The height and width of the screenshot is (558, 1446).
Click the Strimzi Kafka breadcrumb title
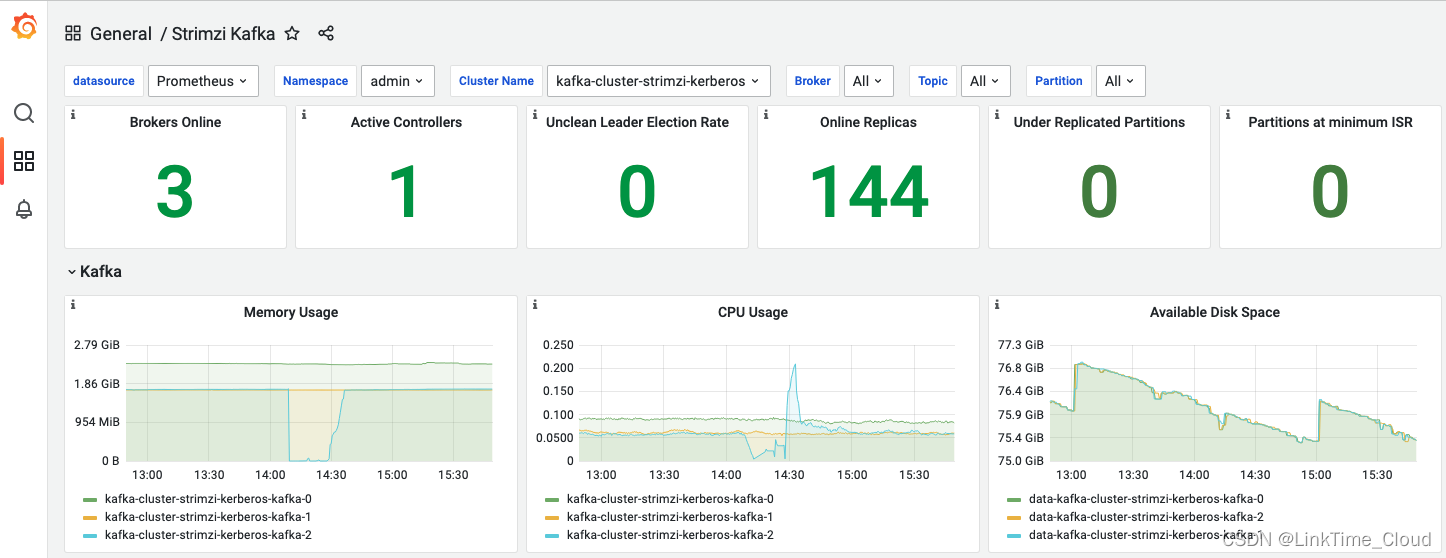tap(223, 33)
